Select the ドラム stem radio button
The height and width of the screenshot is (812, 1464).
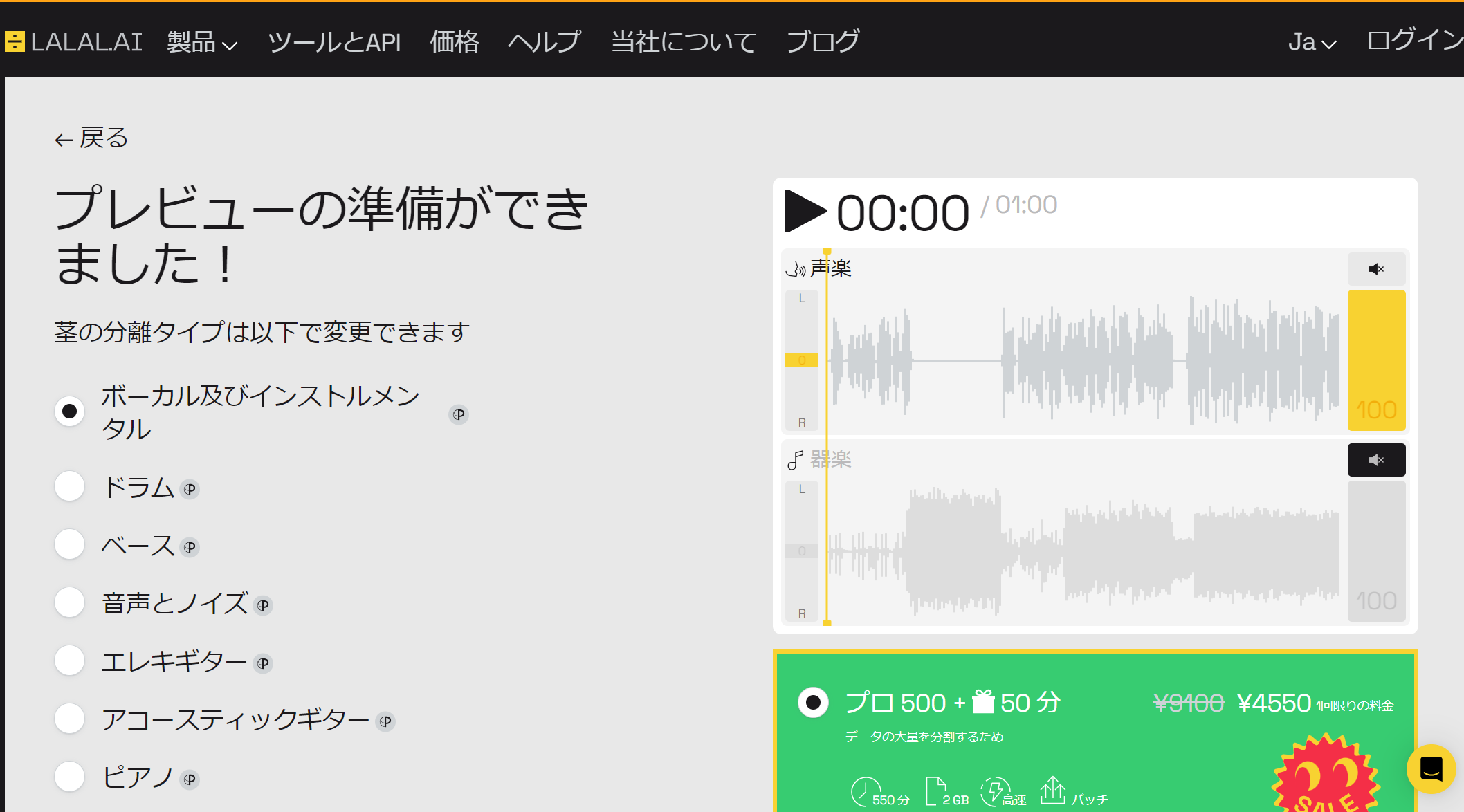point(70,486)
